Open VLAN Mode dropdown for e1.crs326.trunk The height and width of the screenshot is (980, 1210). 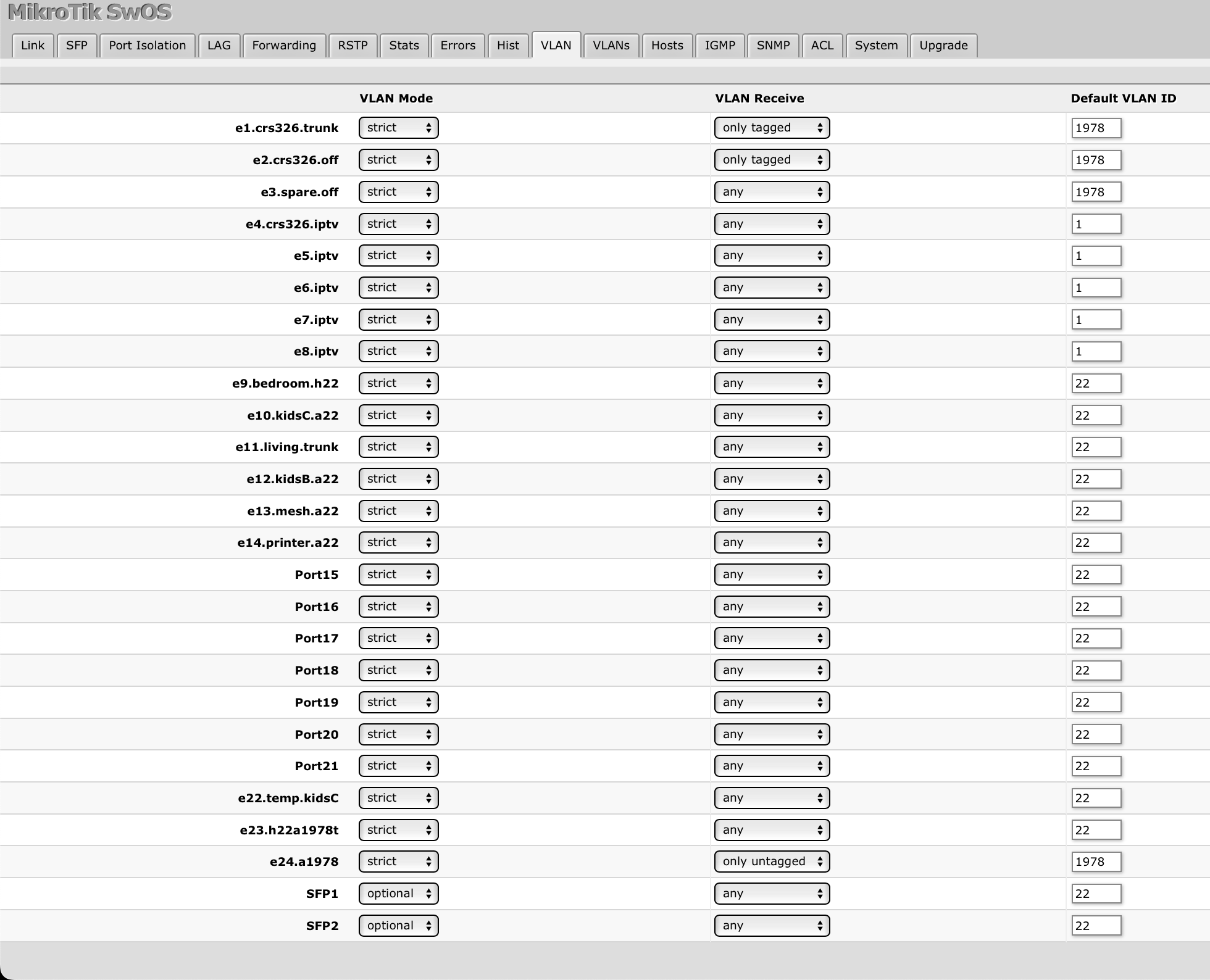click(399, 128)
